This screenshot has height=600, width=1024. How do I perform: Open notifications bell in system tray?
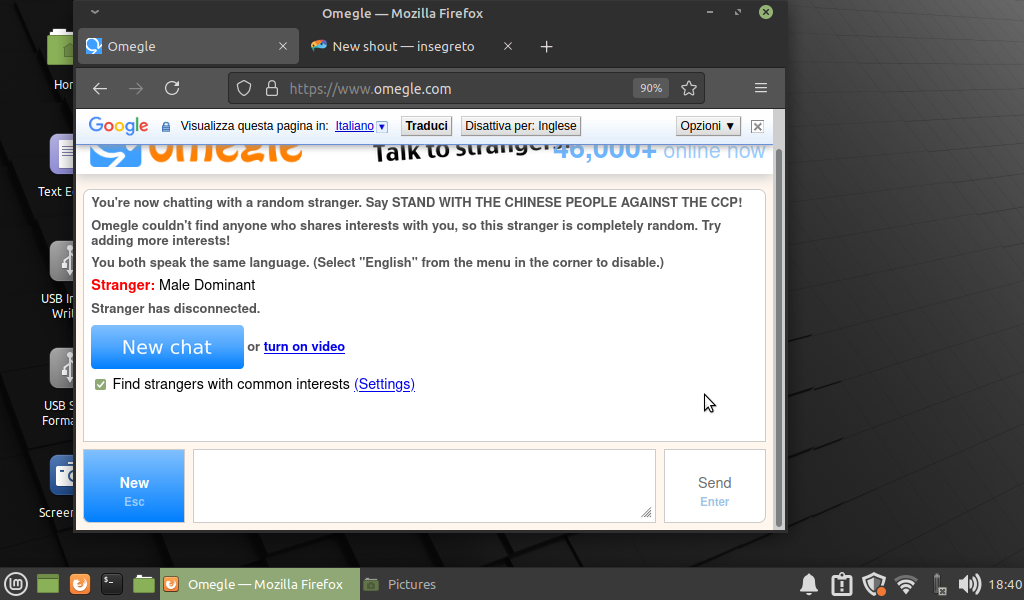809,584
